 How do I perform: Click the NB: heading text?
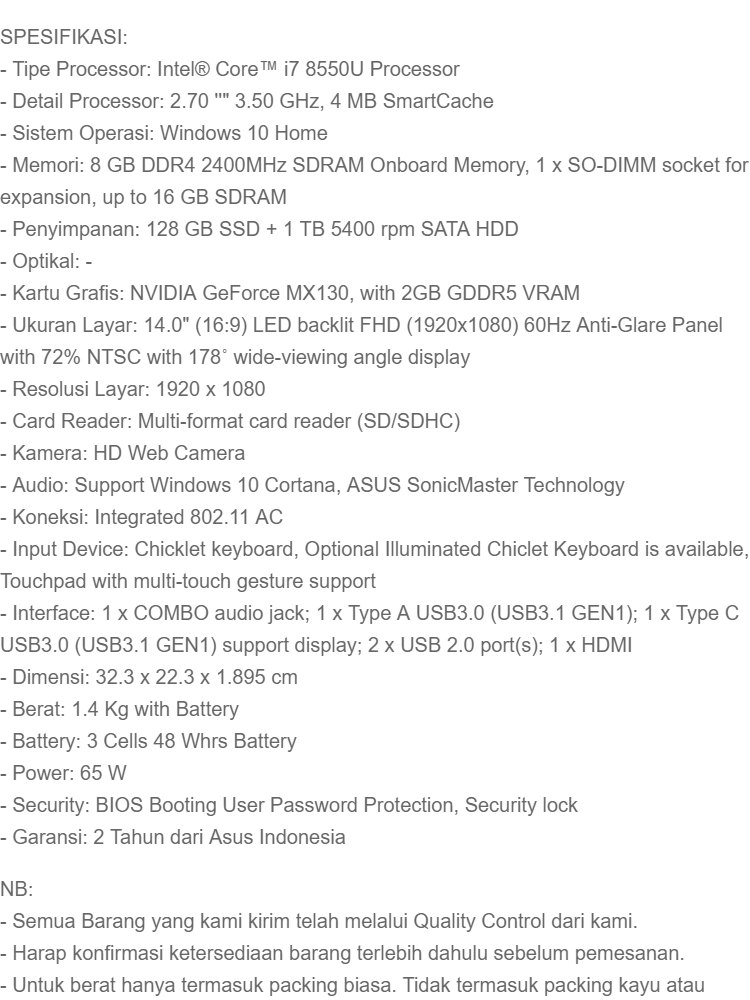point(17,885)
